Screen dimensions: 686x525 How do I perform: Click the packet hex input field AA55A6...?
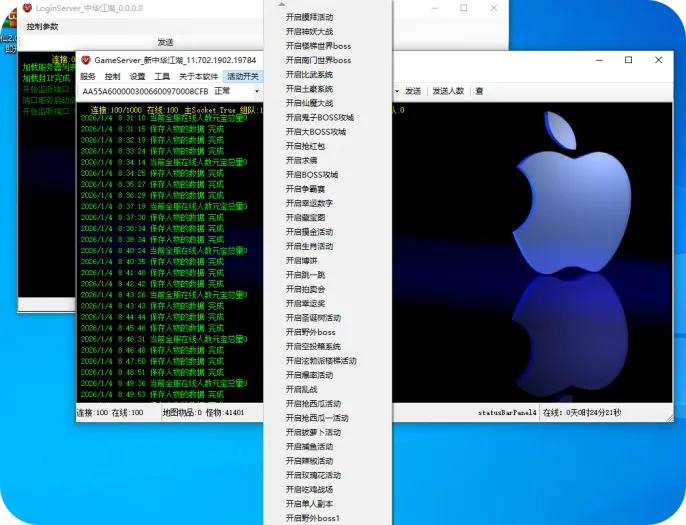pyautogui.click(x=146, y=91)
